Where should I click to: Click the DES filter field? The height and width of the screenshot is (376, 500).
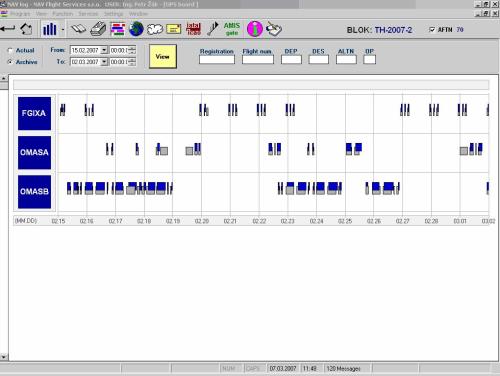319,60
